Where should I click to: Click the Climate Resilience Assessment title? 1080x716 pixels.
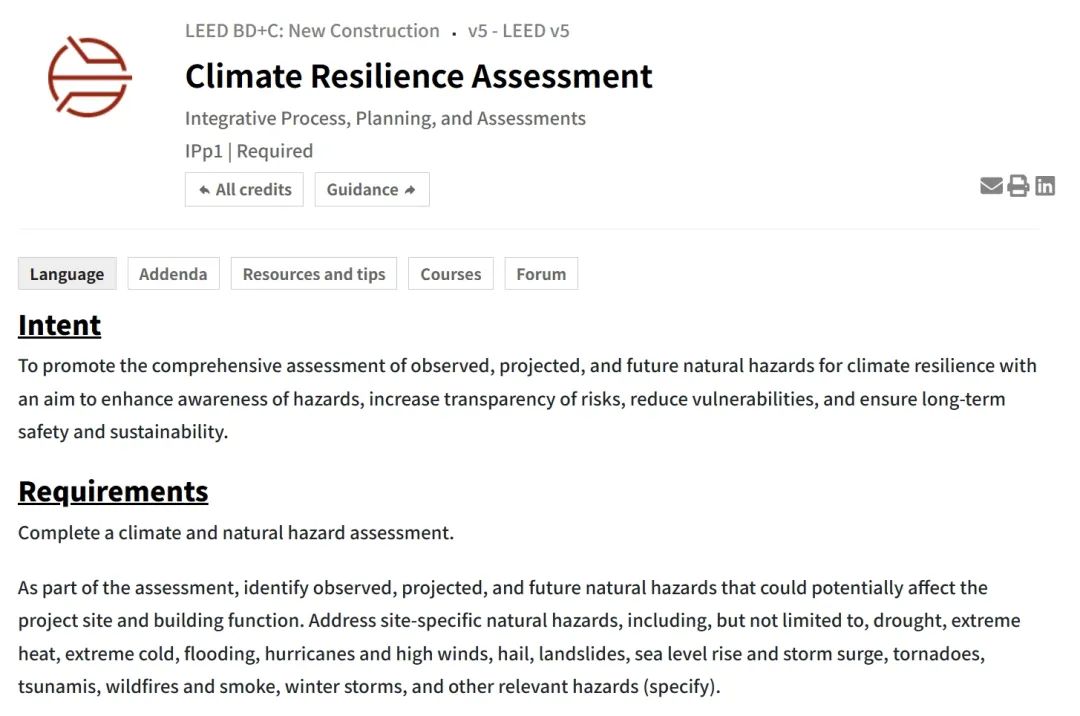[418, 76]
